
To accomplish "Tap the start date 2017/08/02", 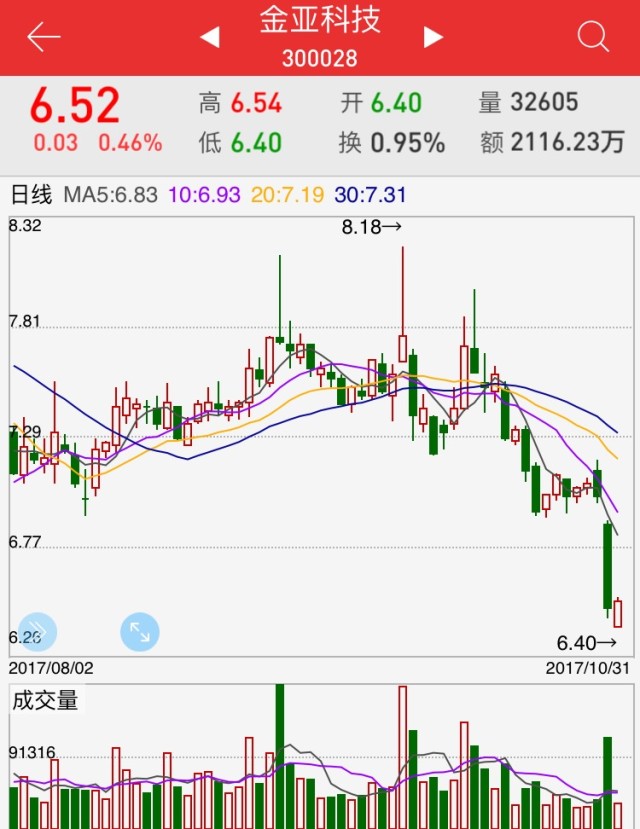I will [51, 668].
